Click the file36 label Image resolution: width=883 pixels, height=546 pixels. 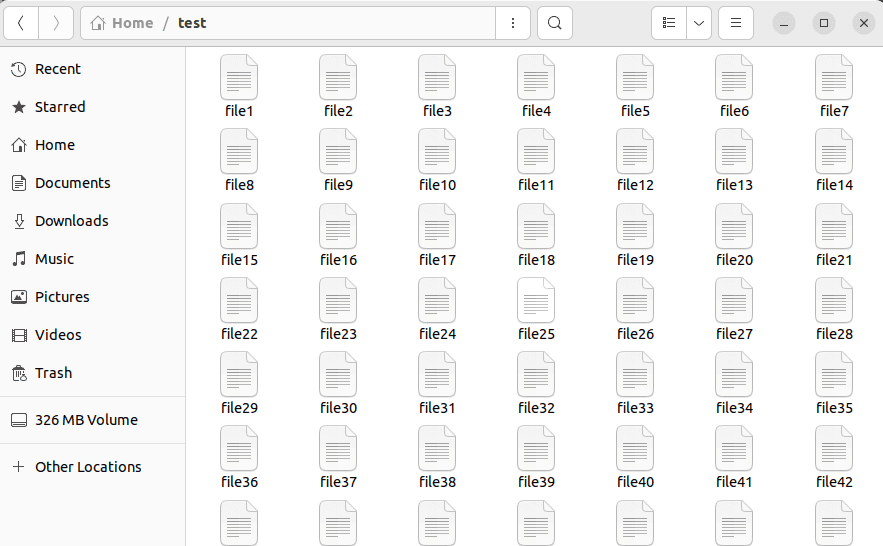pyautogui.click(x=239, y=482)
